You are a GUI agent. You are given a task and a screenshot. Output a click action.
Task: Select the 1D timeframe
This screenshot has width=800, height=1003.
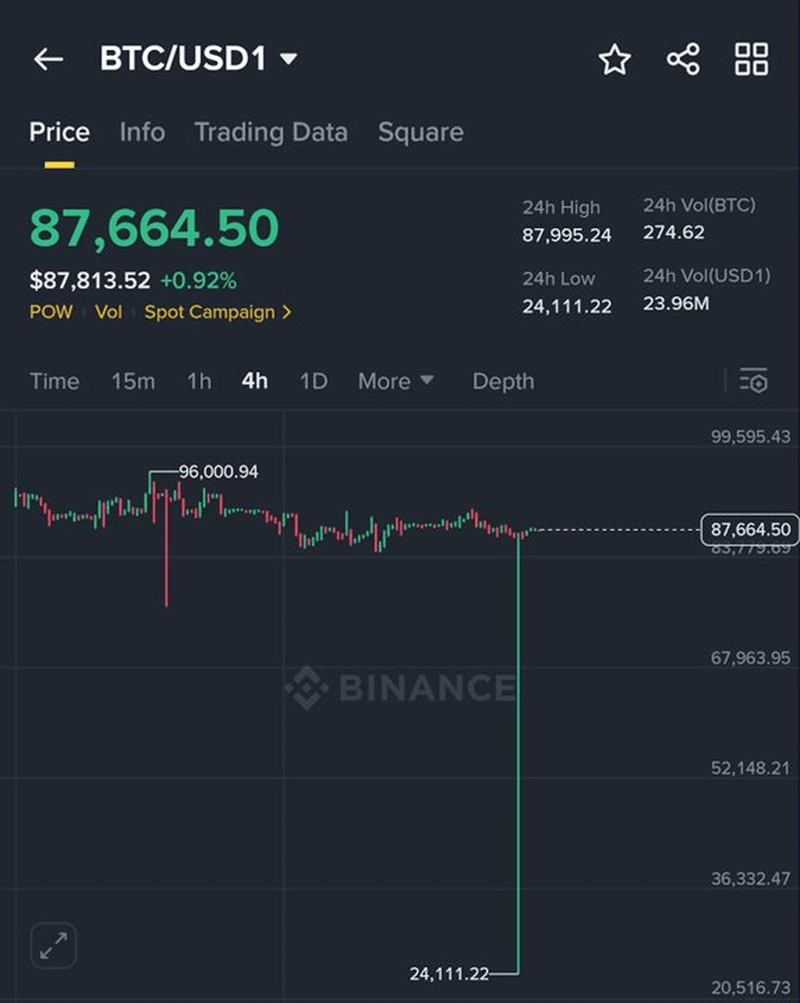(x=313, y=381)
